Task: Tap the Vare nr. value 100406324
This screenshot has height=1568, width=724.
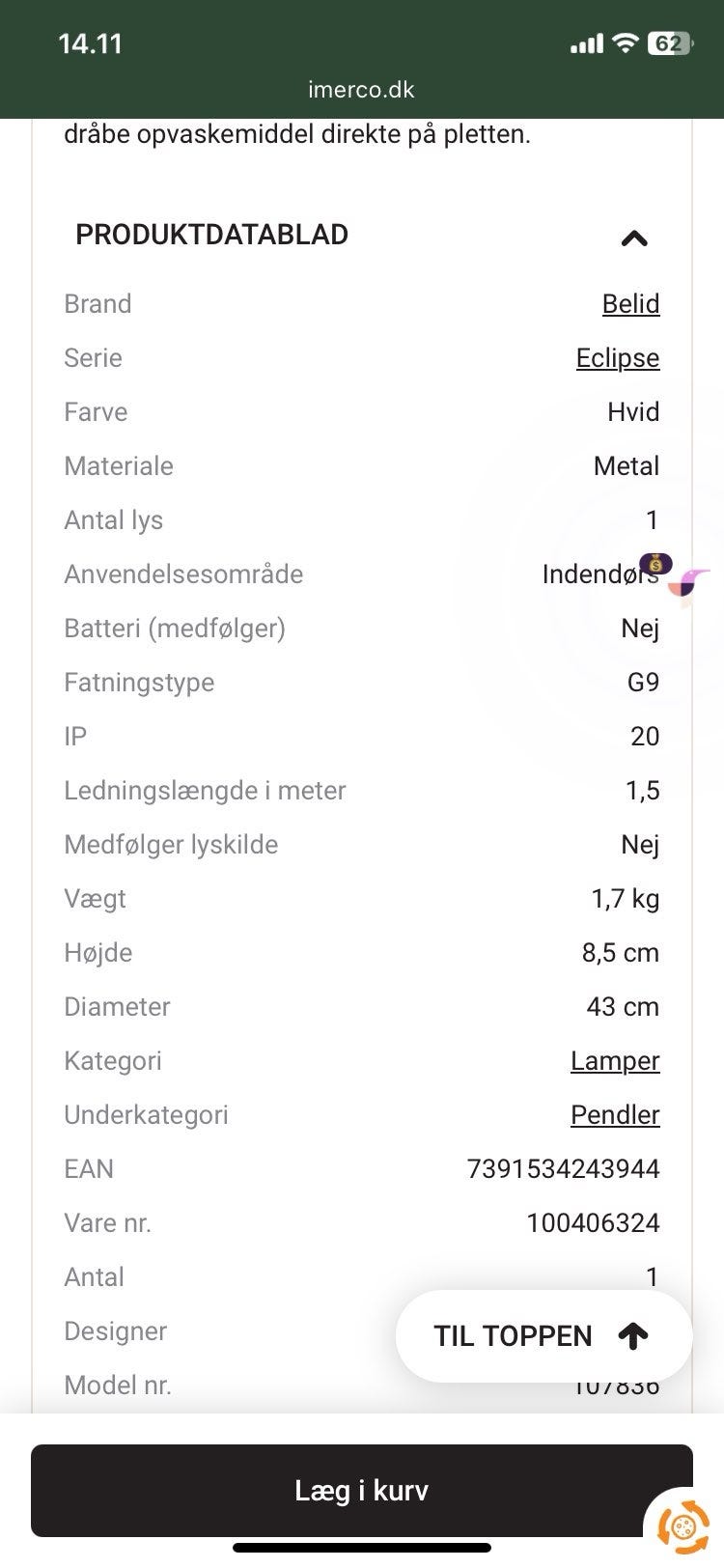Action: tap(593, 1223)
